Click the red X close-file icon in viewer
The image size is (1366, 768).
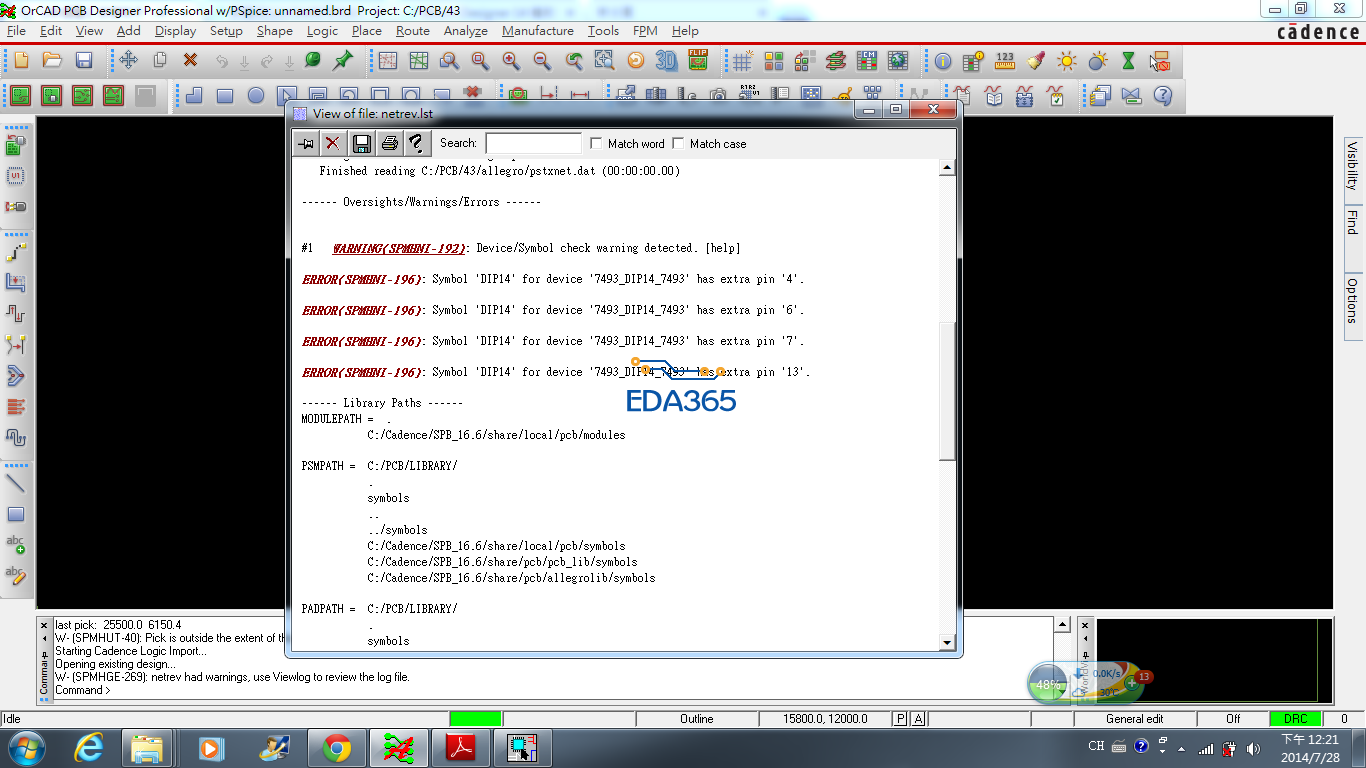333,143
